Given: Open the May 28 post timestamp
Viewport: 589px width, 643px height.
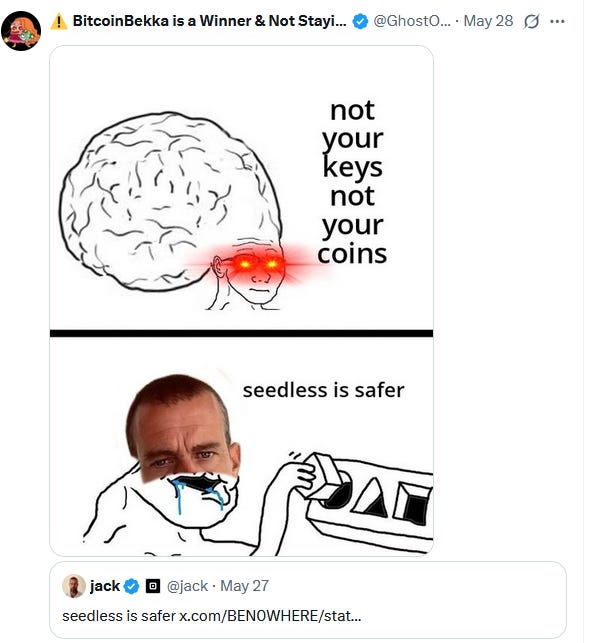Looking at the screenshot, I should tap(488, 21).
